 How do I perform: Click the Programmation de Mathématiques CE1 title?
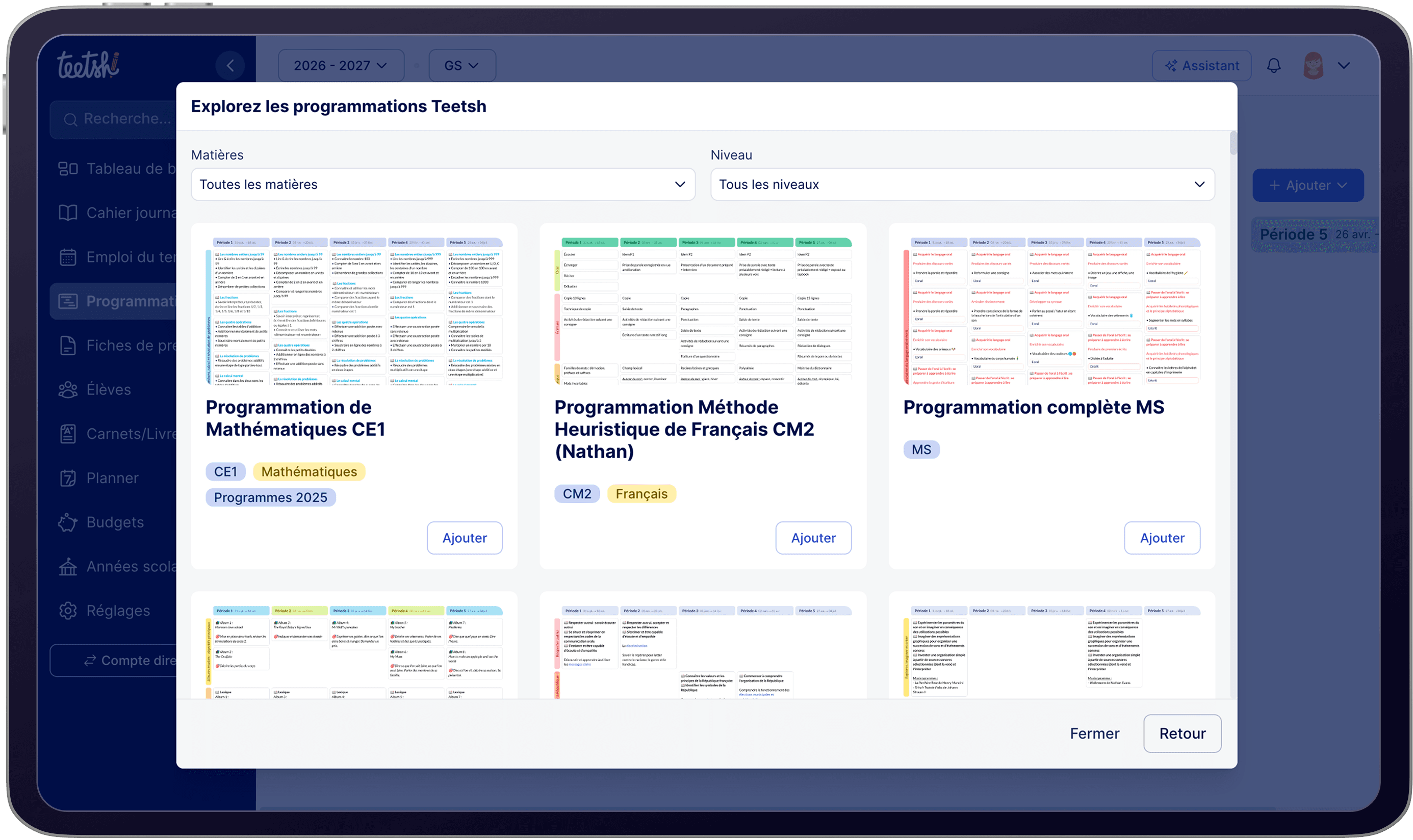pos(296,418)
